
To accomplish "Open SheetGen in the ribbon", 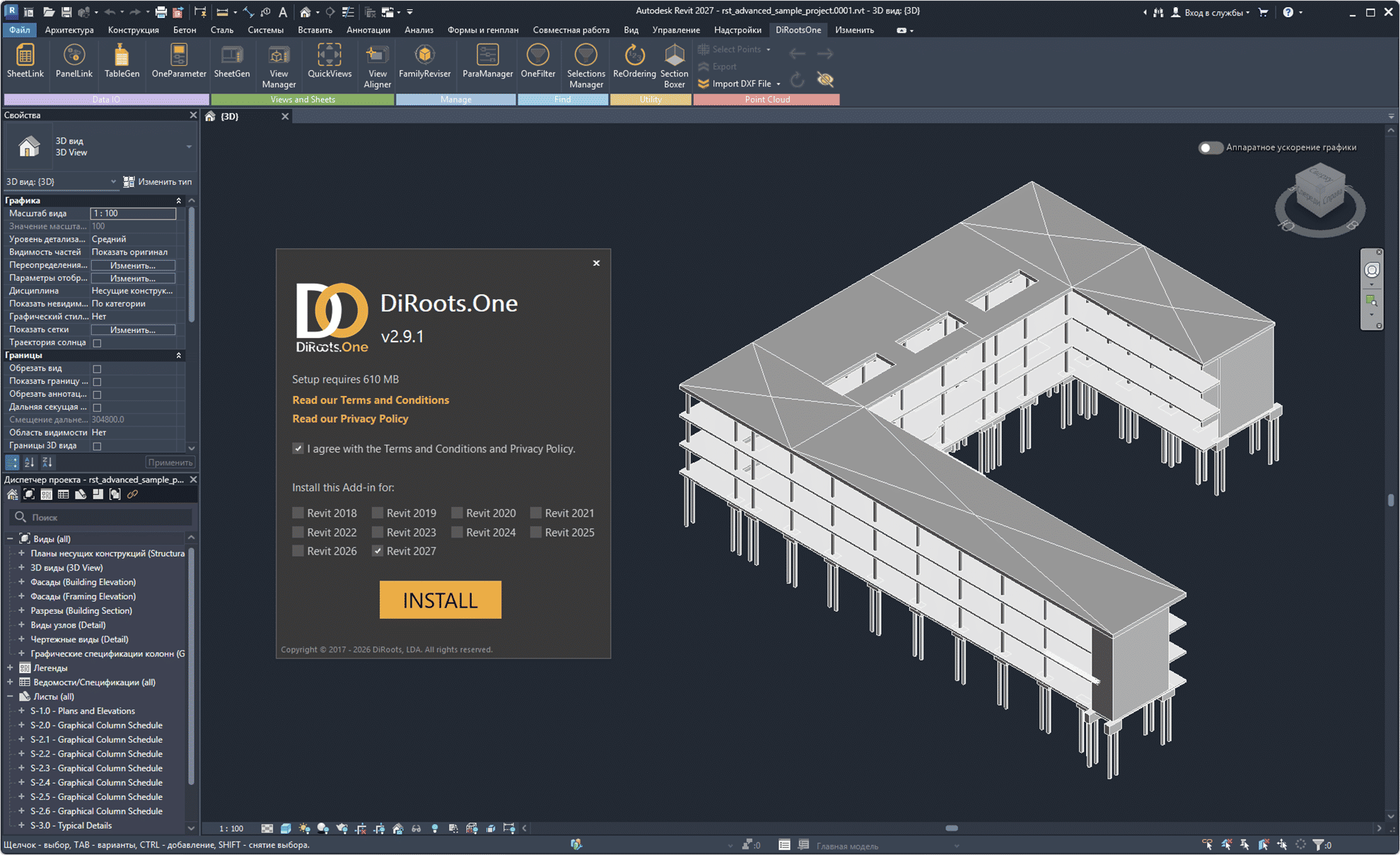I will [231, 61].
